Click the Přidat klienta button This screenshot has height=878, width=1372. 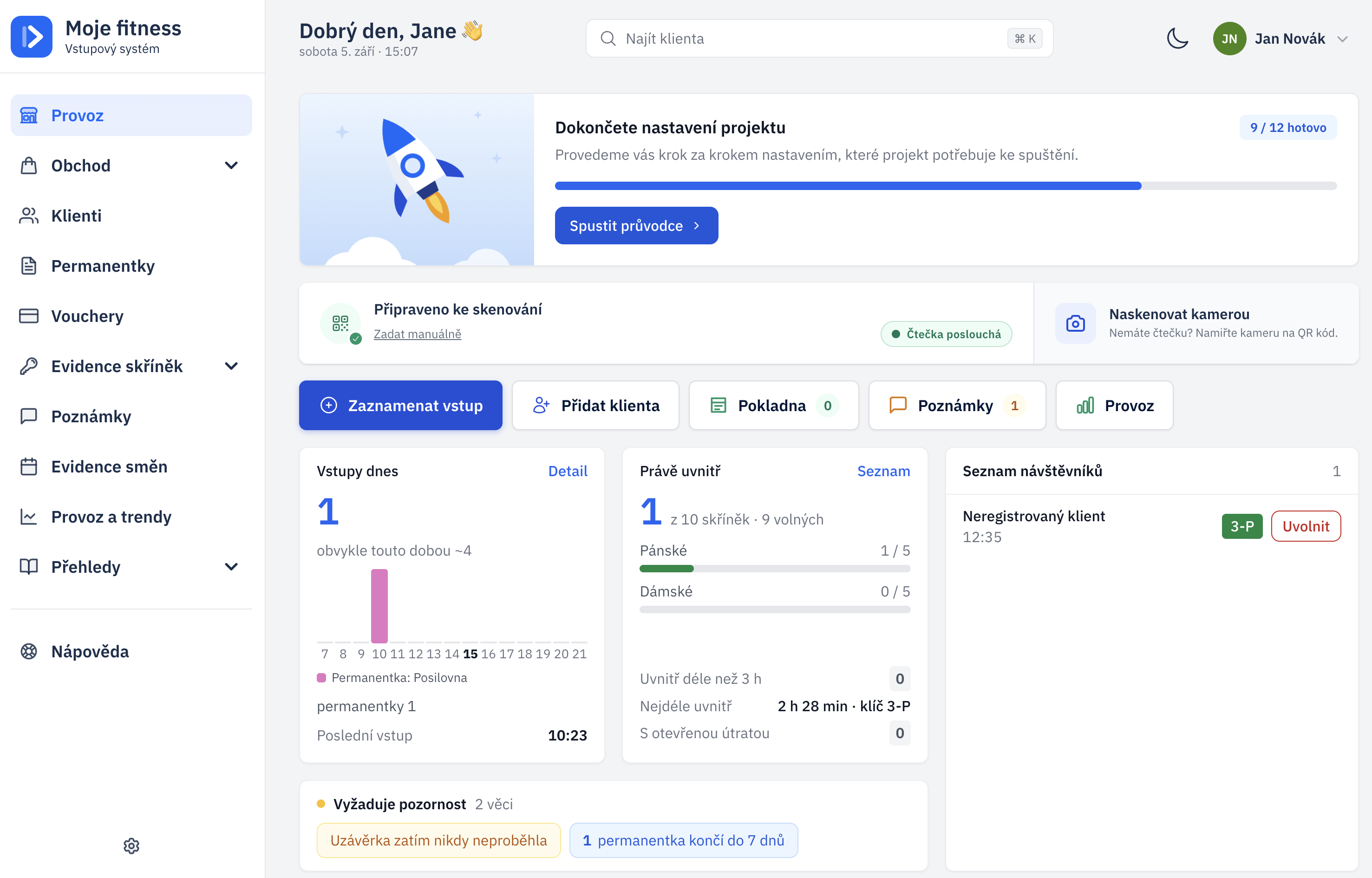595,406
